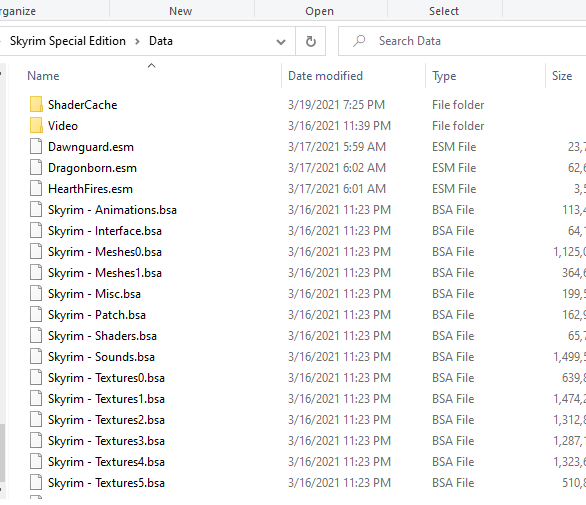Select the Video folder name
Viewport: 586px width, 505px height.
click(x=63, y=126)
